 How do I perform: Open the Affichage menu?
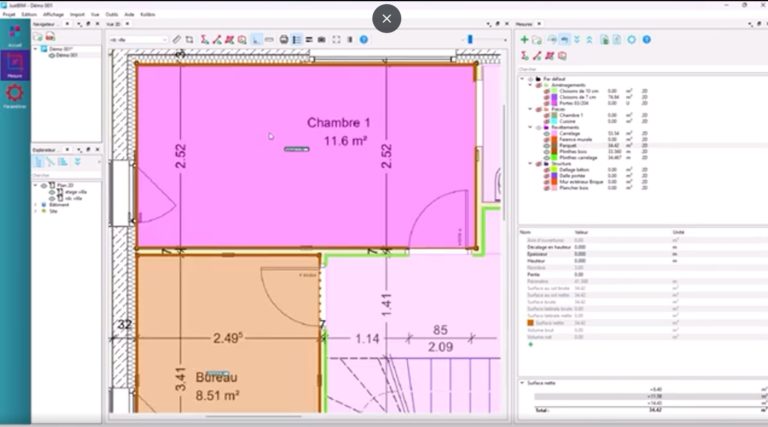pos(53,15)
